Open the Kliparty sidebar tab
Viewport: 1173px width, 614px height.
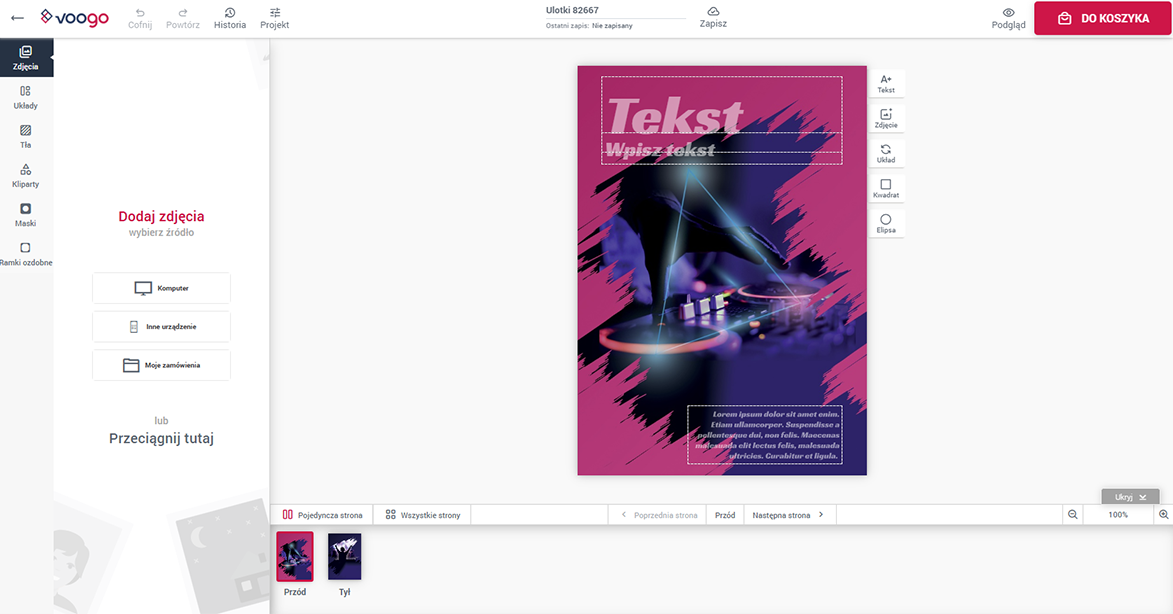coord(26,175)
